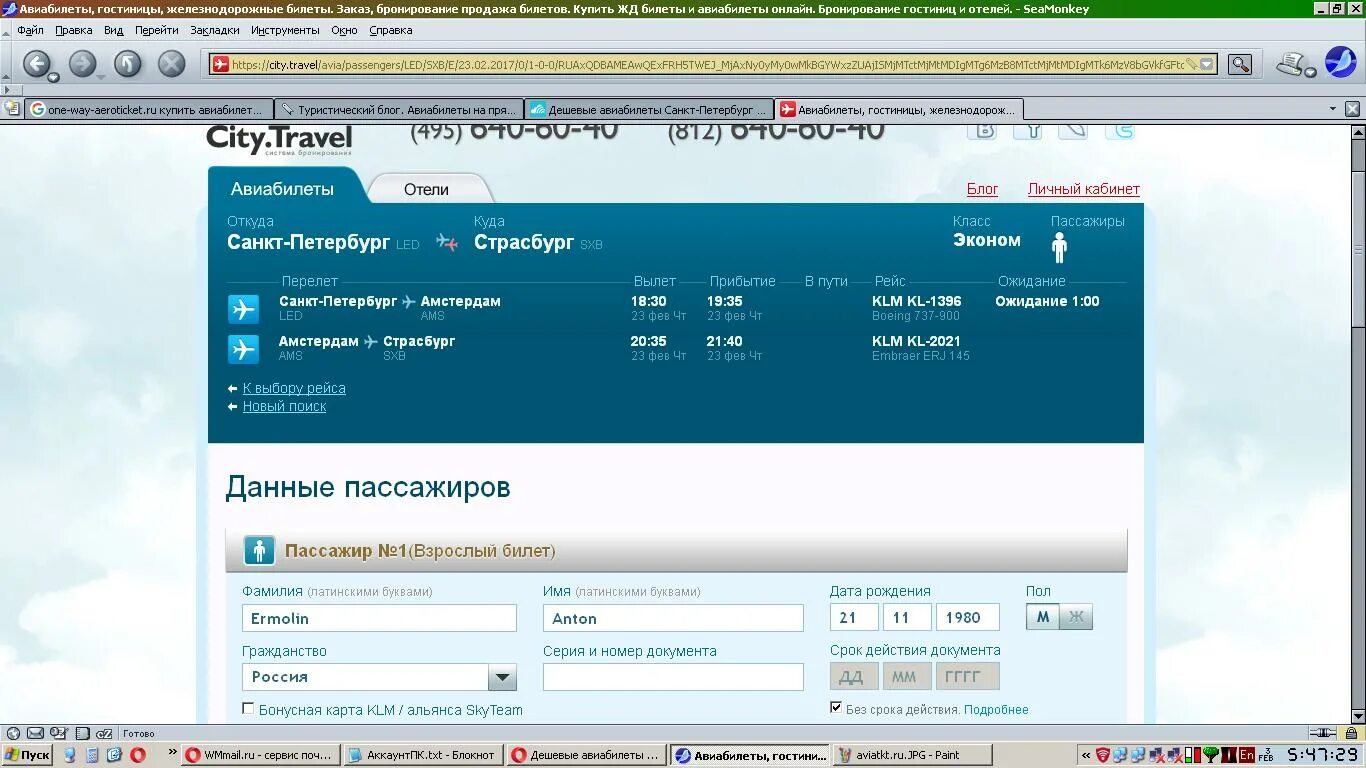1366x768 pixels.
Task: Click the Пассажир №1 adult passenger icon
Action: tap(259, 550)
